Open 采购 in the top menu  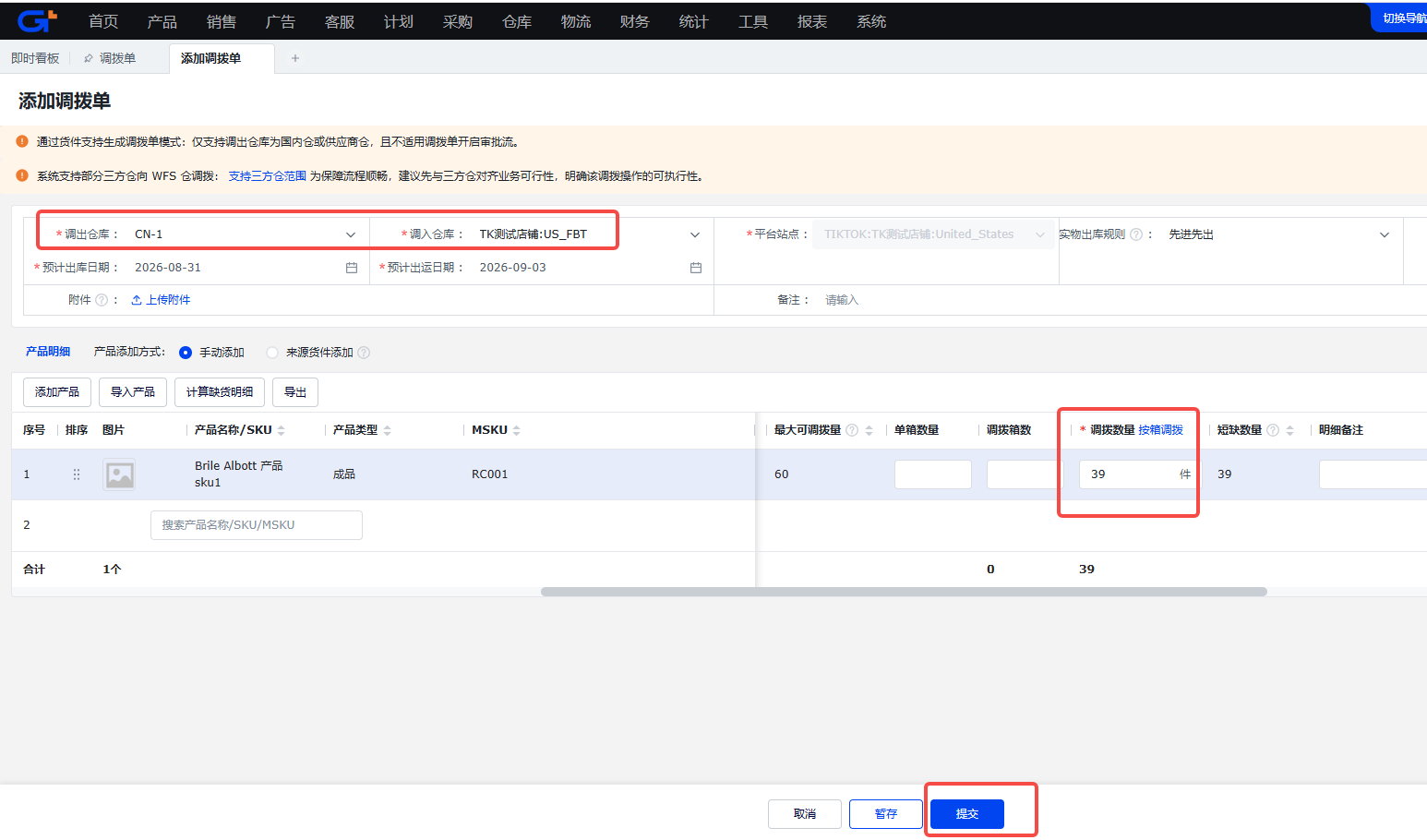(458, 21)
